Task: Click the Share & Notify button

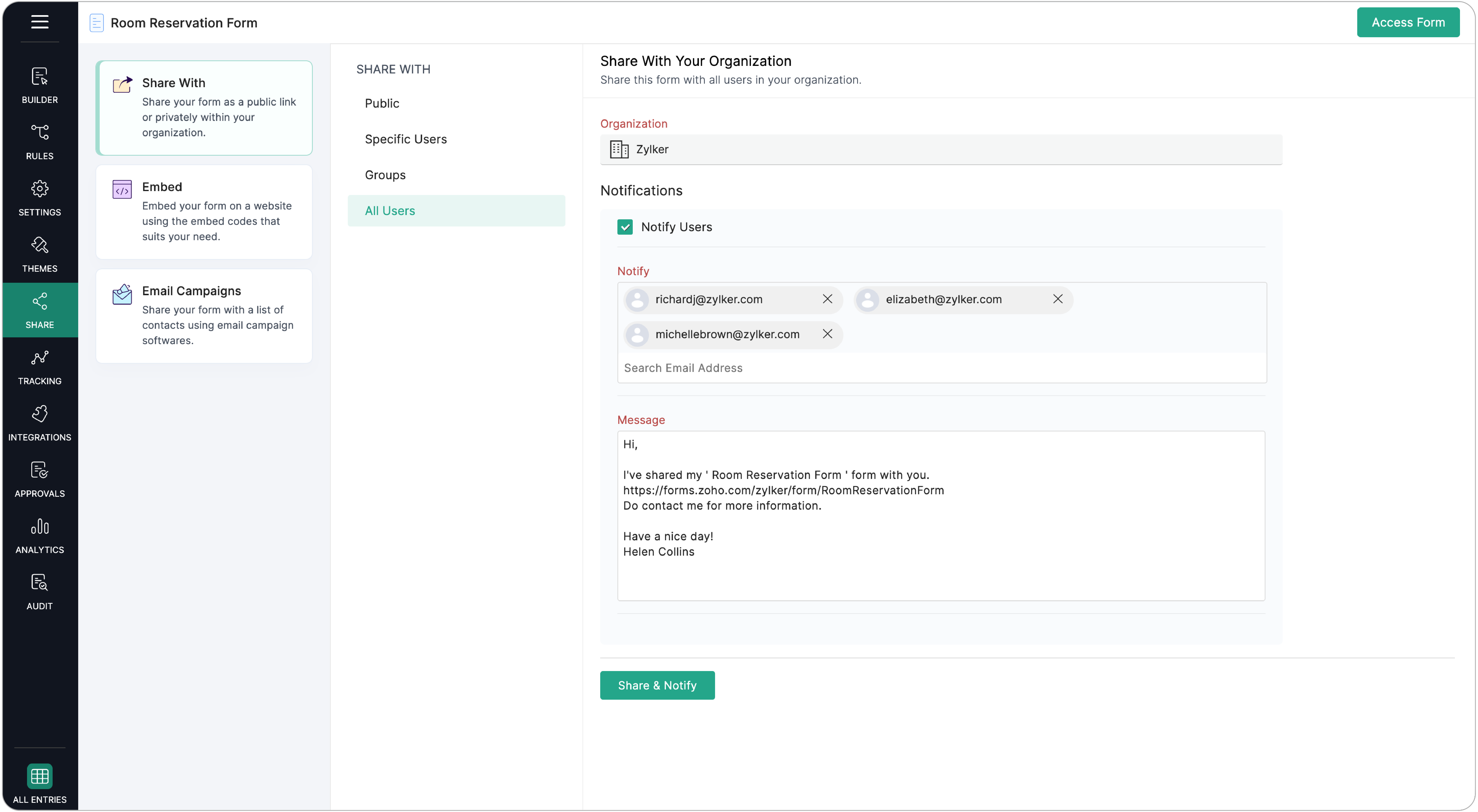Action: pos(657,685)
